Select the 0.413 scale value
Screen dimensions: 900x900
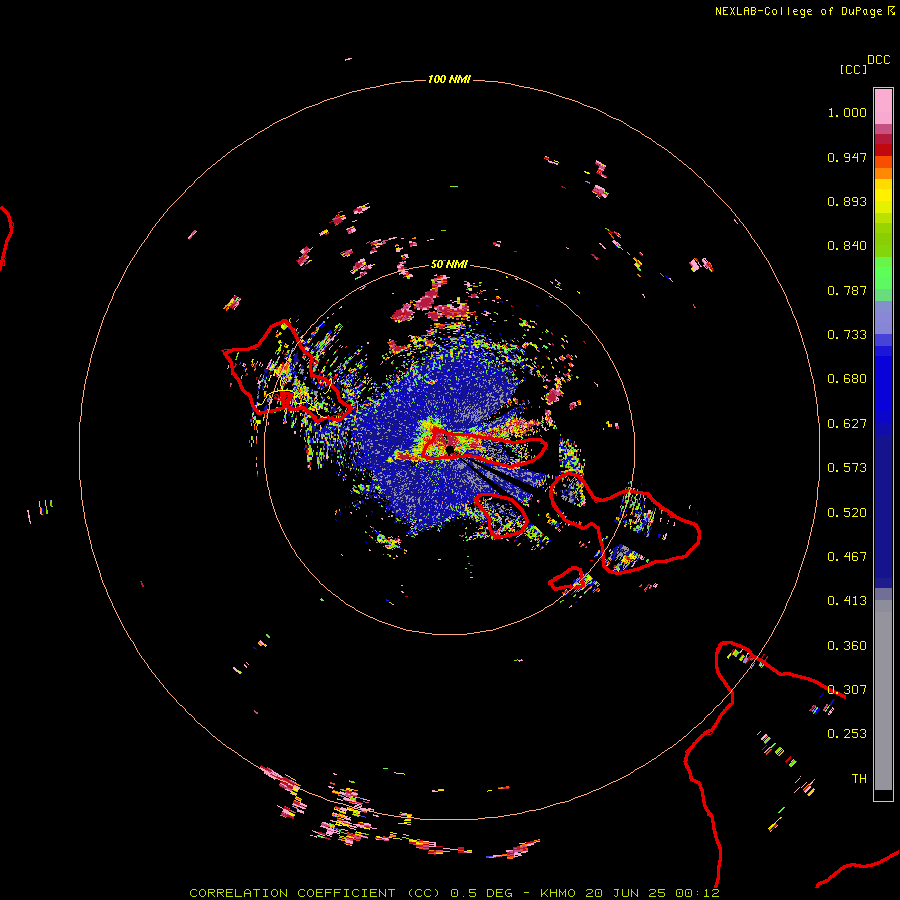(x=847, y=601)
